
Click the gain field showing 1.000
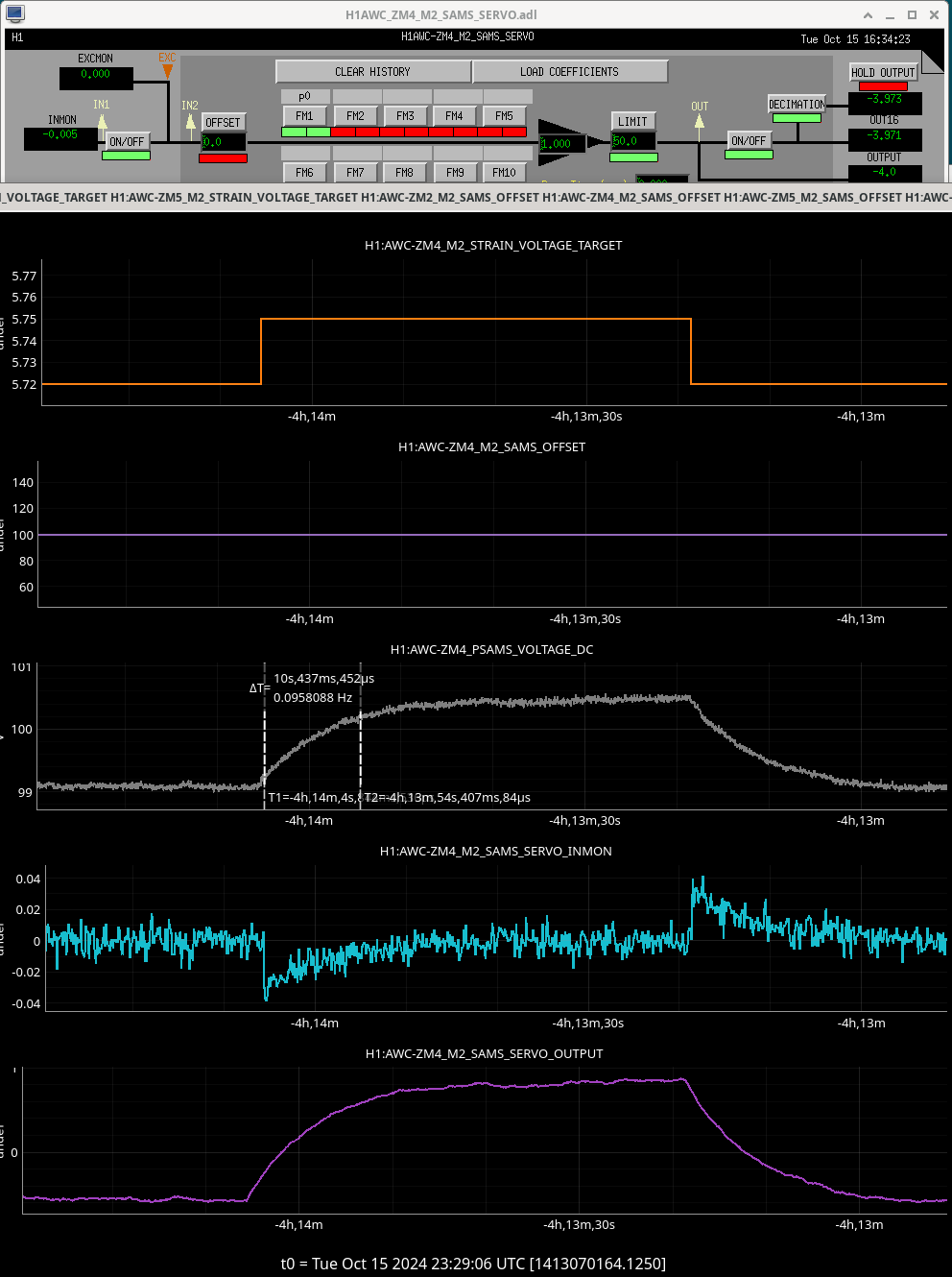562,144
